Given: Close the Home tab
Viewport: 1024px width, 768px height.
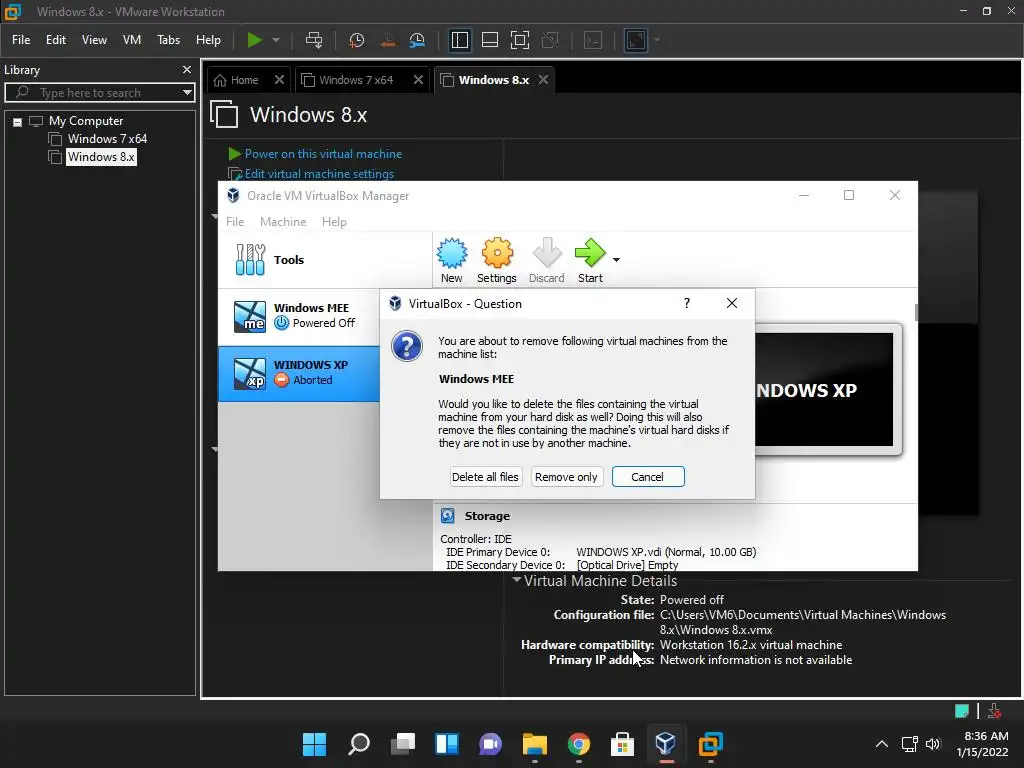Looking at the screenshot, I should tap(279, 80).
